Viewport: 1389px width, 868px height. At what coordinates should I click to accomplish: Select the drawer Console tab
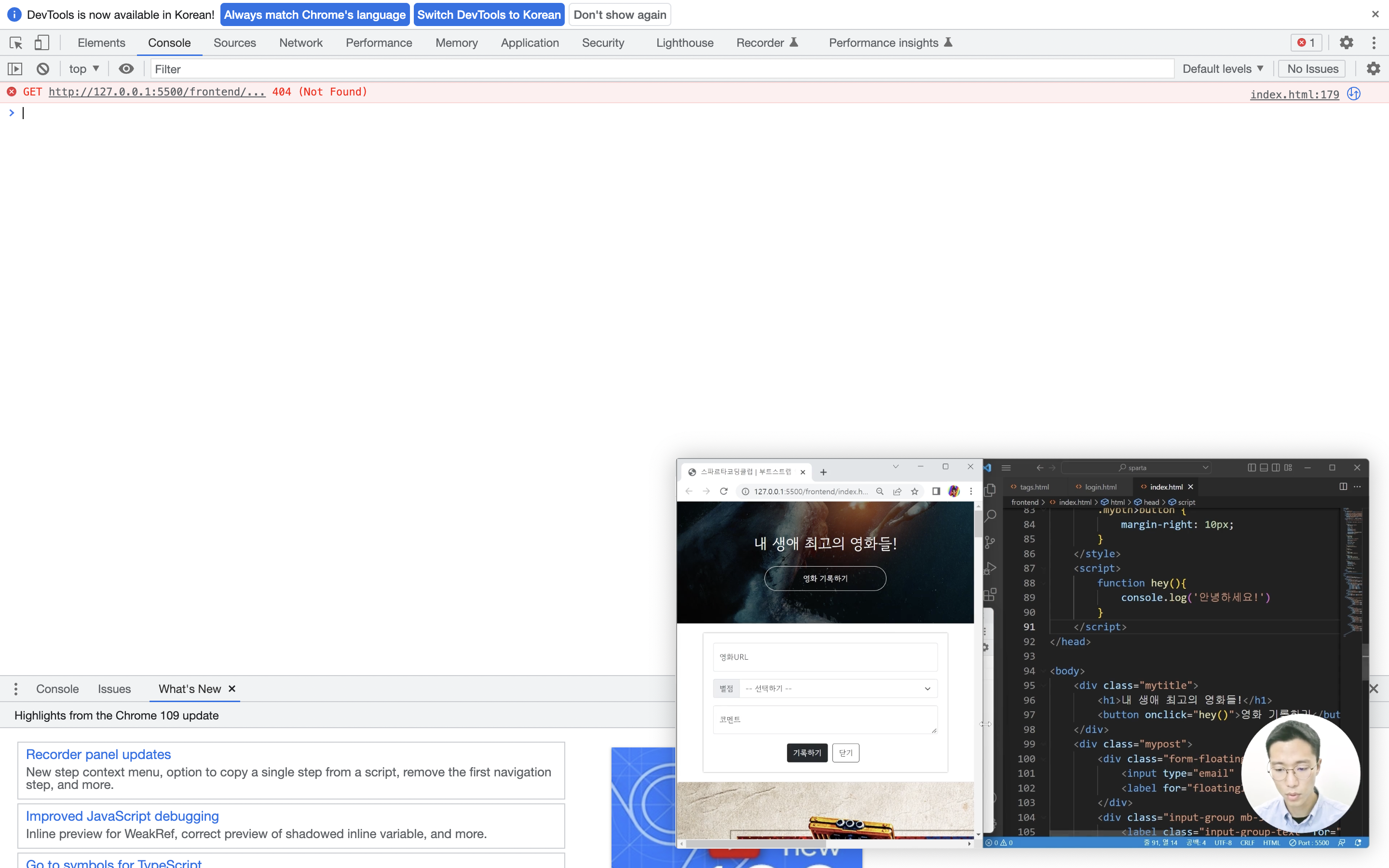coord(57,689)
